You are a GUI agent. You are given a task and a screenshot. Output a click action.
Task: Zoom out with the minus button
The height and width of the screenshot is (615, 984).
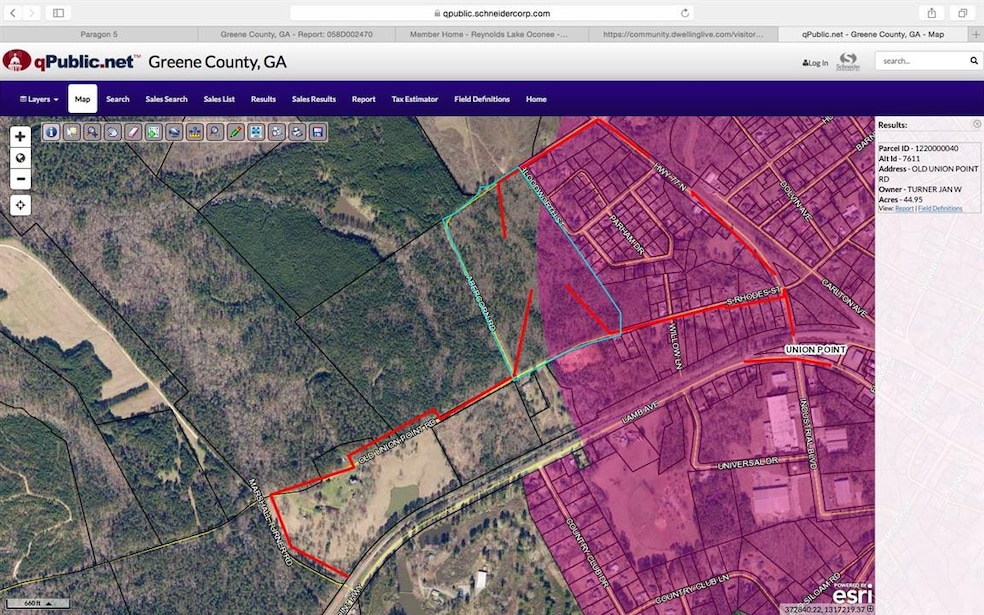point(20,179)
